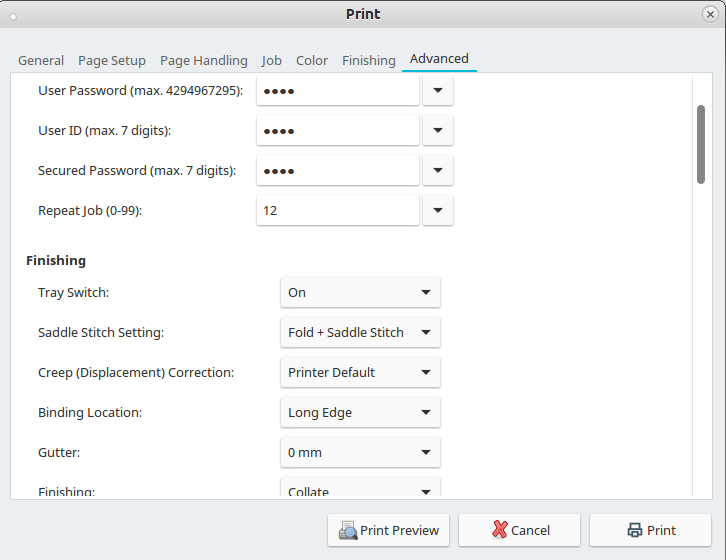Select the Job tab
Screen dimensions: 726x560
pyautogui.click(x=272, y=60)
